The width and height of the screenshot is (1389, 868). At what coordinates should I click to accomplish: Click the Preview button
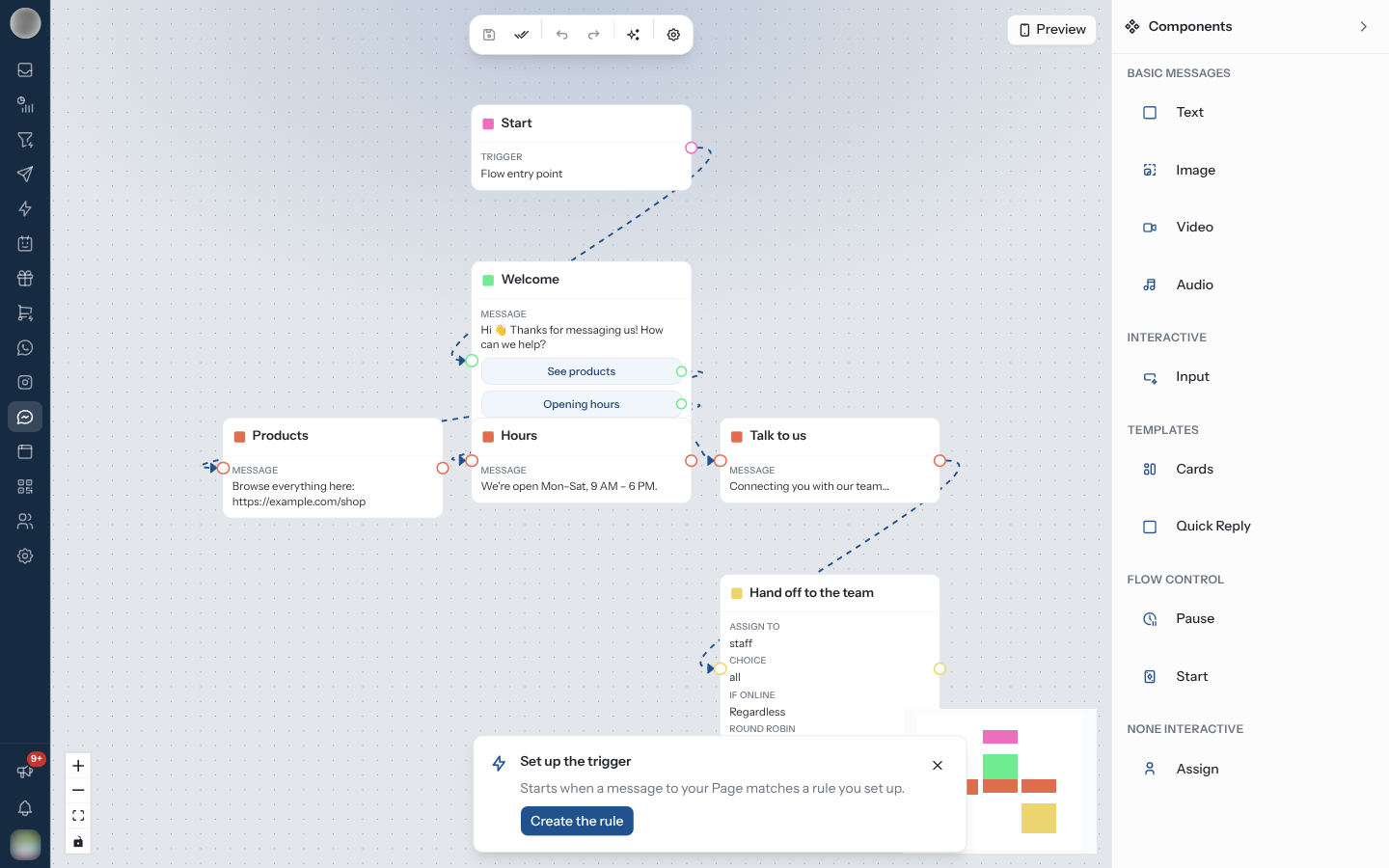click(1051, 30)
